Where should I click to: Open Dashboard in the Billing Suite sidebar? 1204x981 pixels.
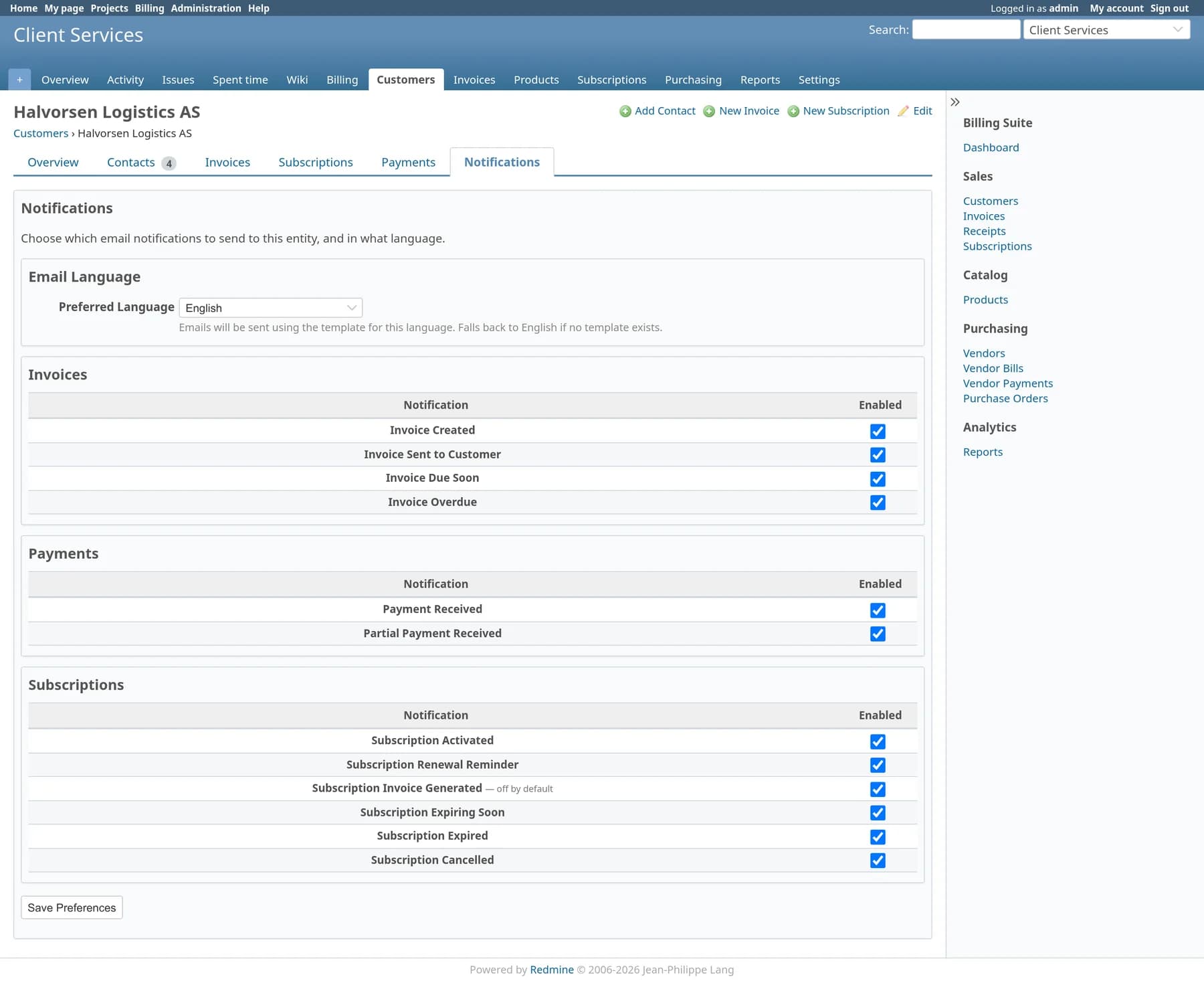pyautogui.click(x=991, y=147)
